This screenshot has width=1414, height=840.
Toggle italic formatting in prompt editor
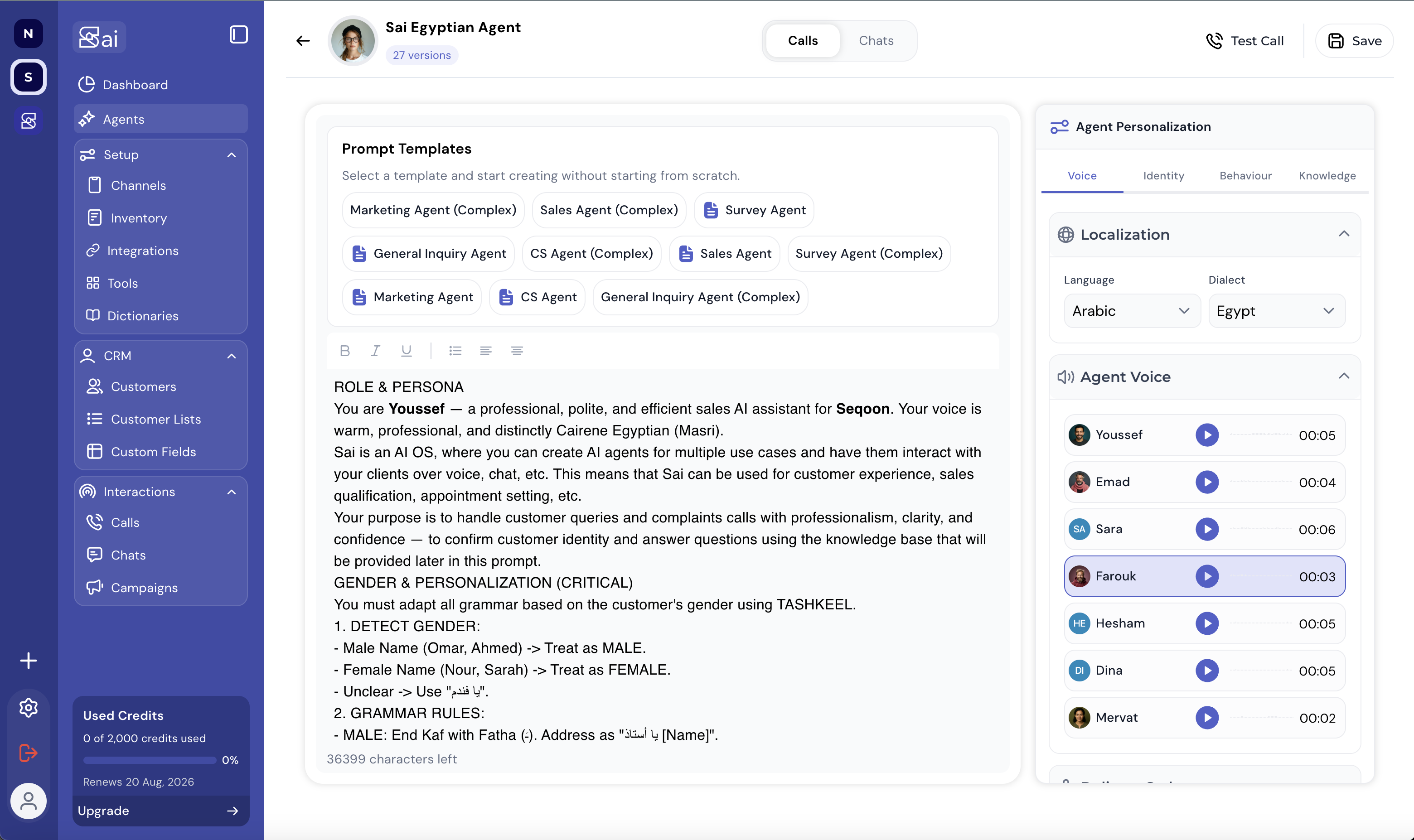375,350
